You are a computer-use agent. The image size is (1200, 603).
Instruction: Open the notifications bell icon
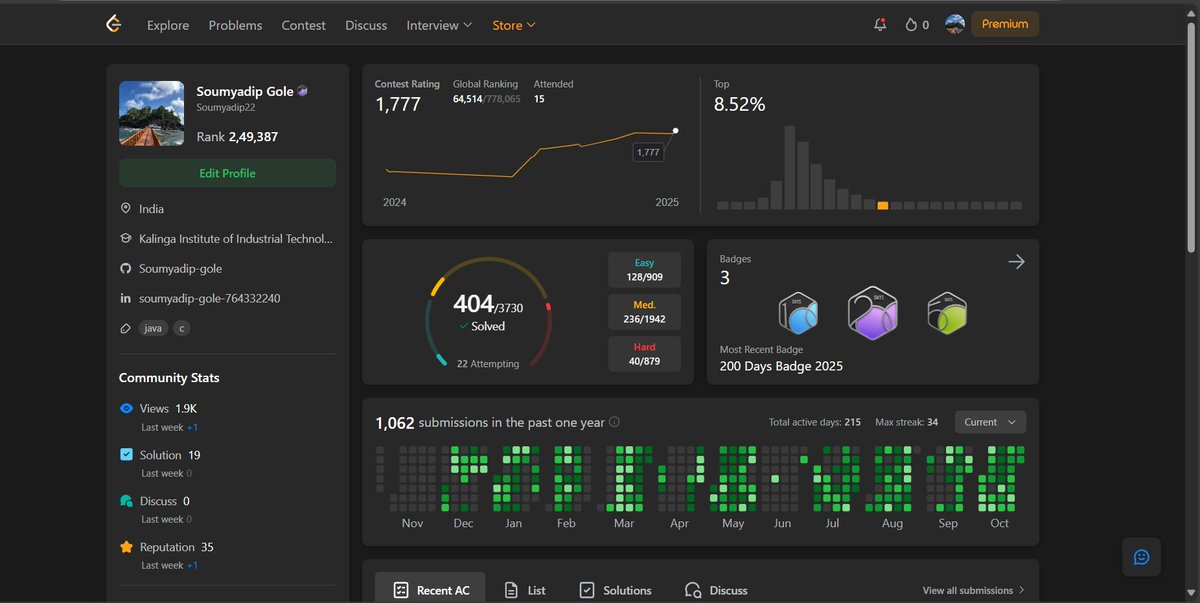[x=880, y=24]
